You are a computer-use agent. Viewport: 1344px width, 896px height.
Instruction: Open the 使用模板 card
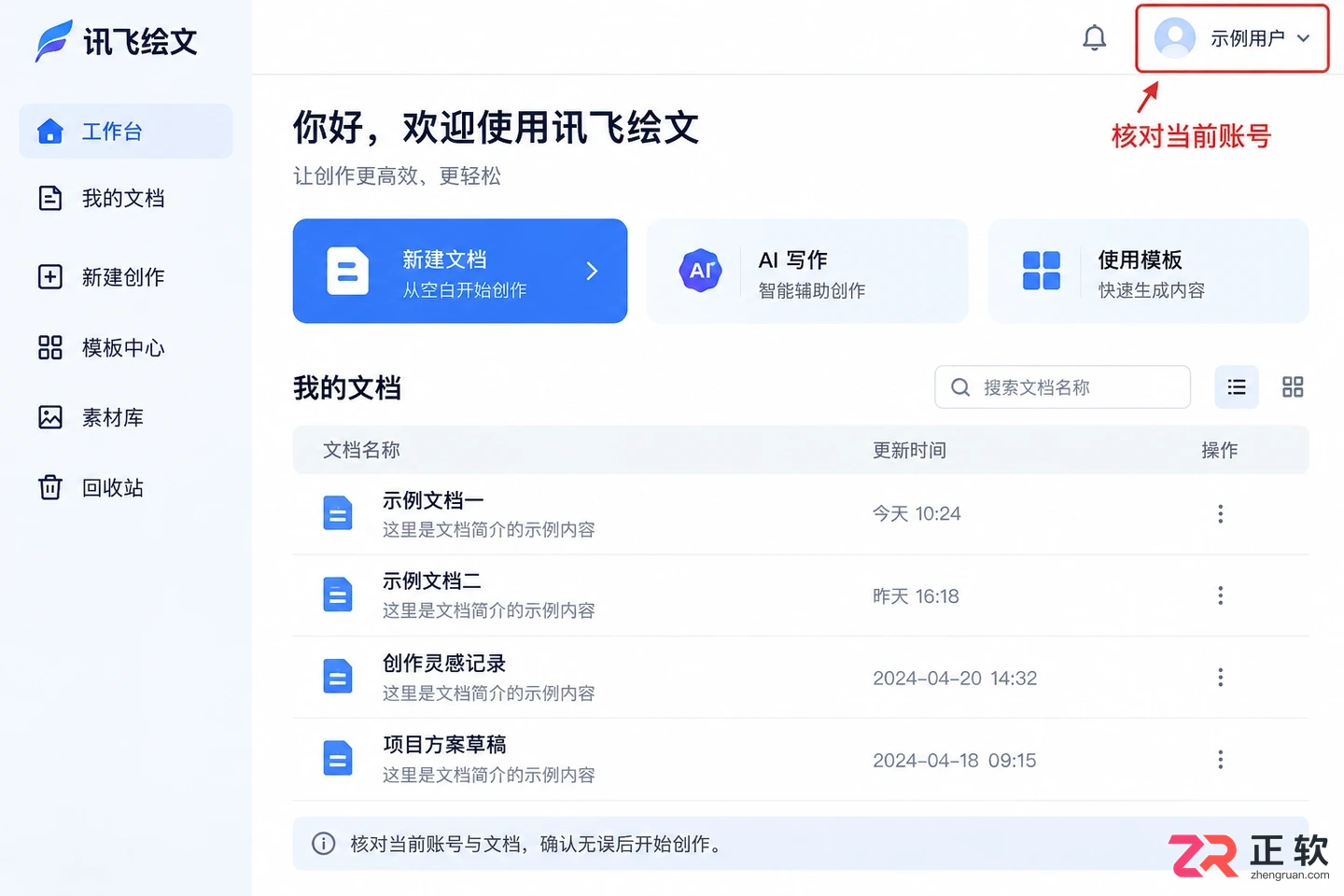[1149, 272]
